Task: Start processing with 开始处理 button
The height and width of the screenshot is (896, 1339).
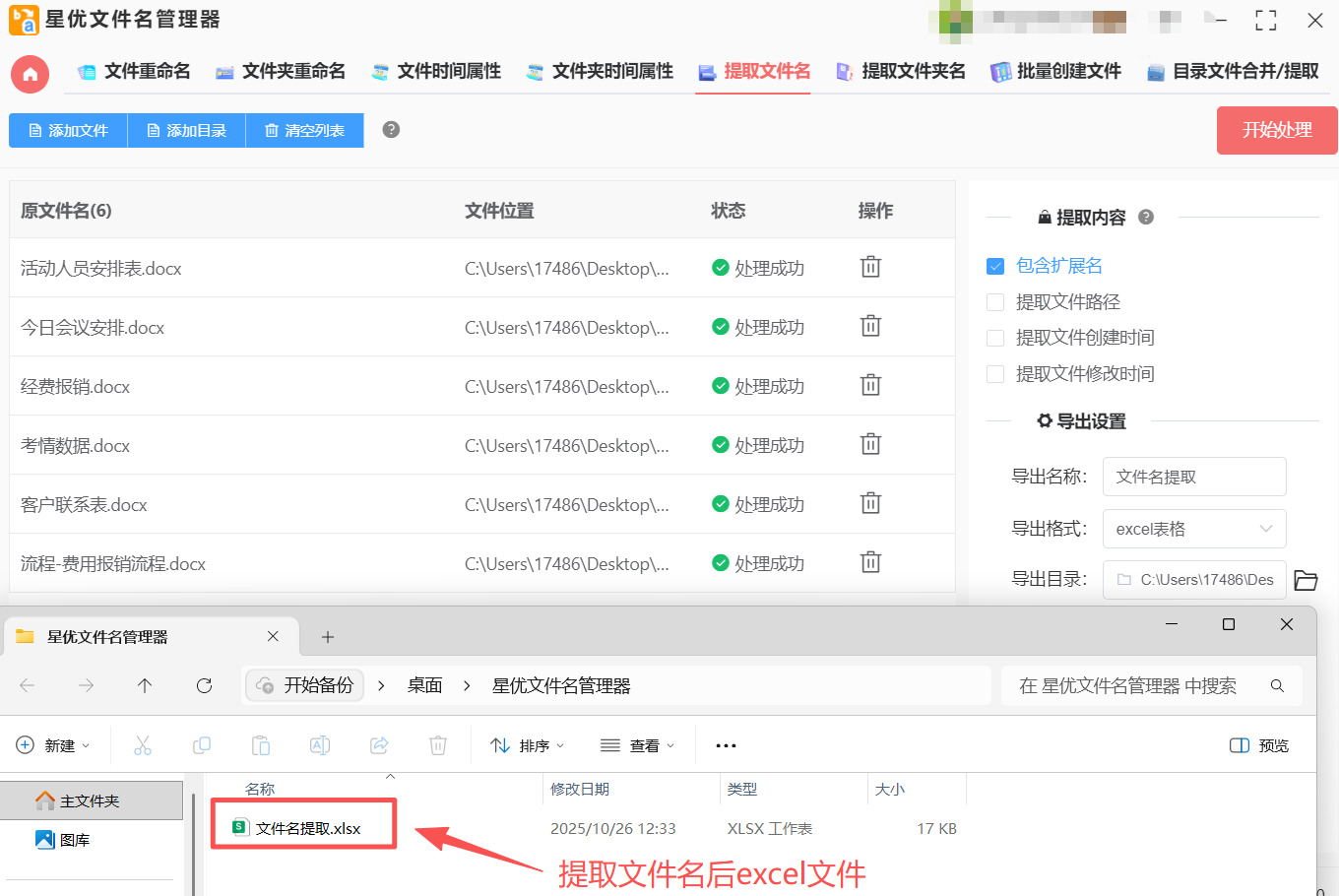Action: [1277, 130]
